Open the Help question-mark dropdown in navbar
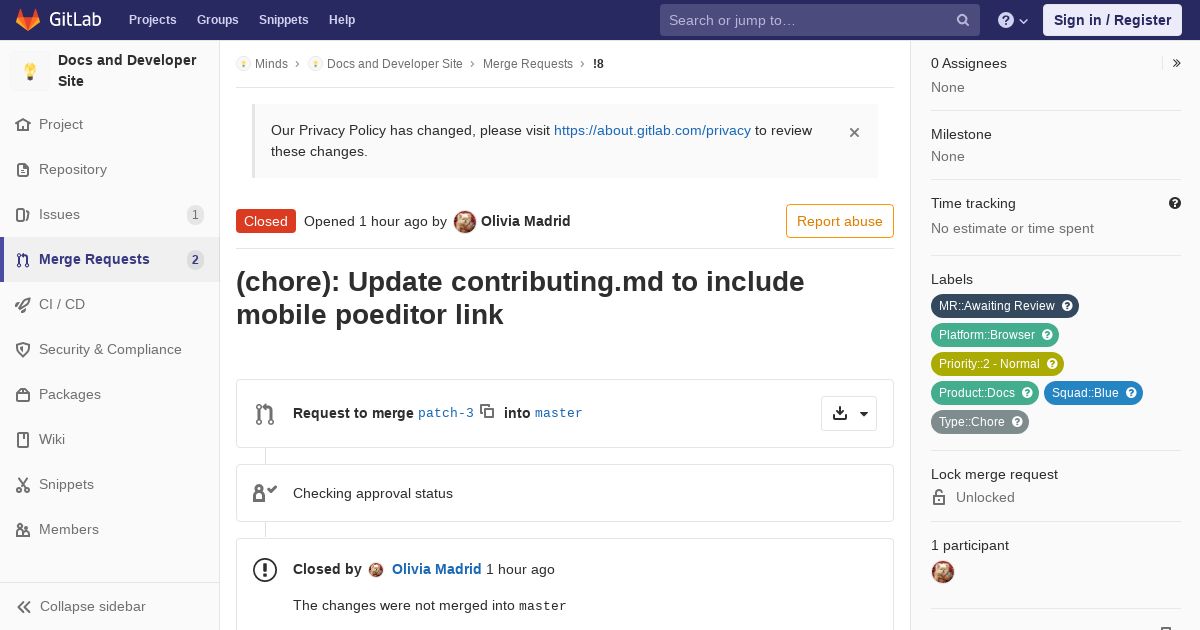Image resolution: width=1200 pixels, height=630 pixels. (x=1013, y=20)
